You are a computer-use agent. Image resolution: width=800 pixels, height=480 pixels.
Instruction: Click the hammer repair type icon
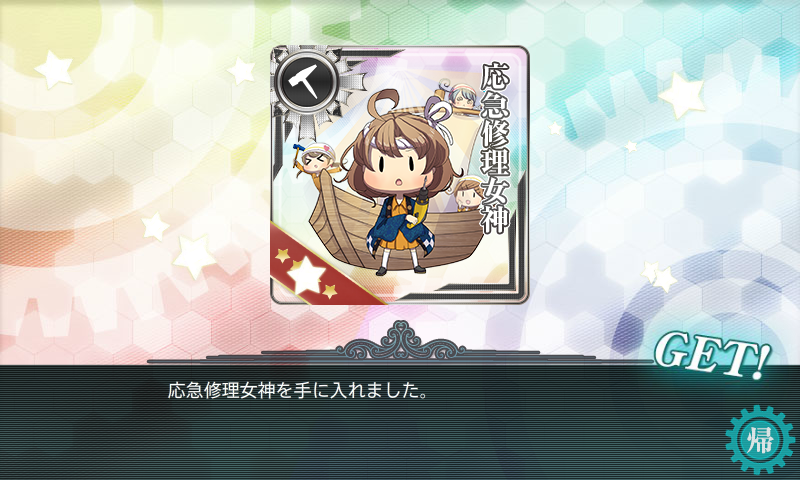(304, 80)
